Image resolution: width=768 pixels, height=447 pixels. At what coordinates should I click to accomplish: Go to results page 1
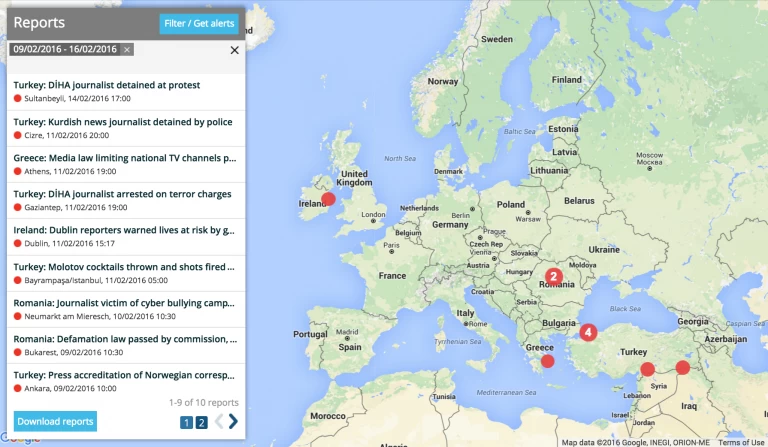186,423
